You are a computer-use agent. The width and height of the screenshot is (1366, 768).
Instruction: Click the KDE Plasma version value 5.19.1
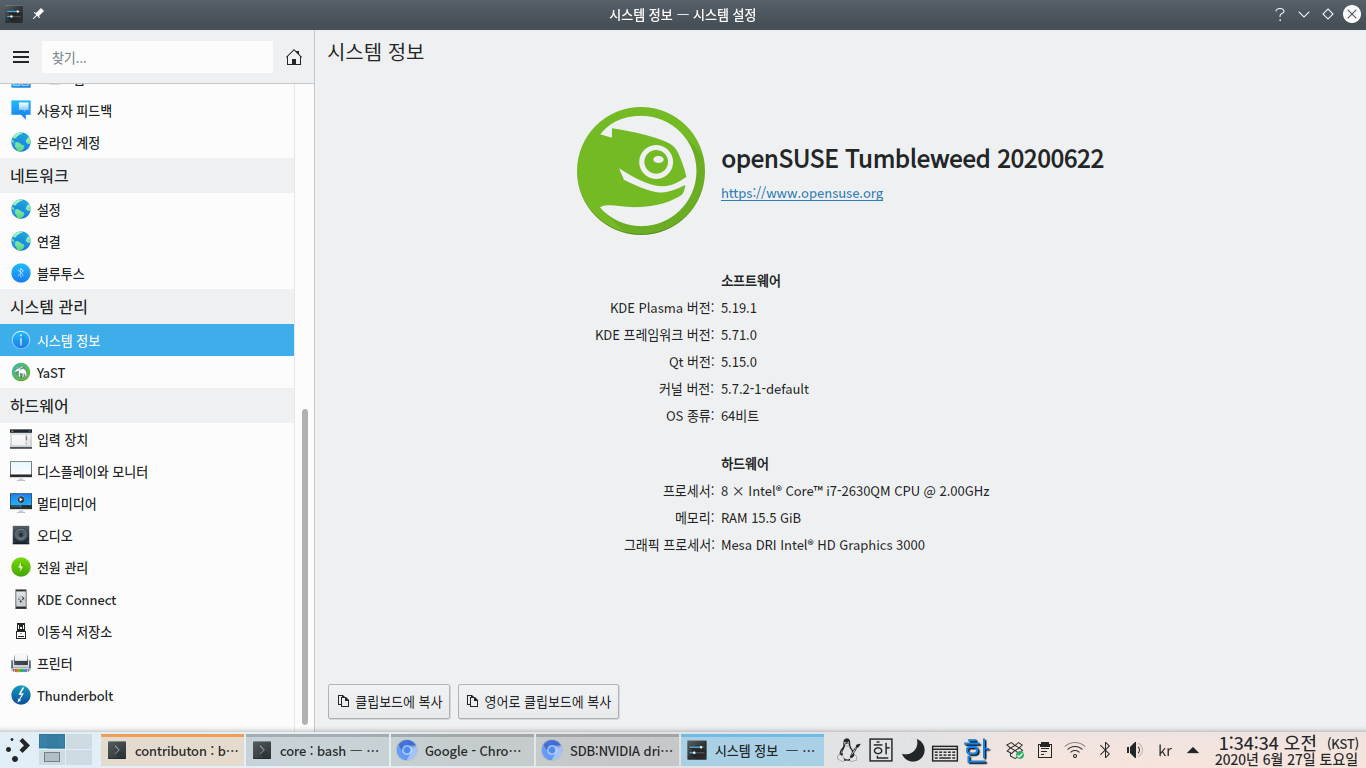(739, 308)
